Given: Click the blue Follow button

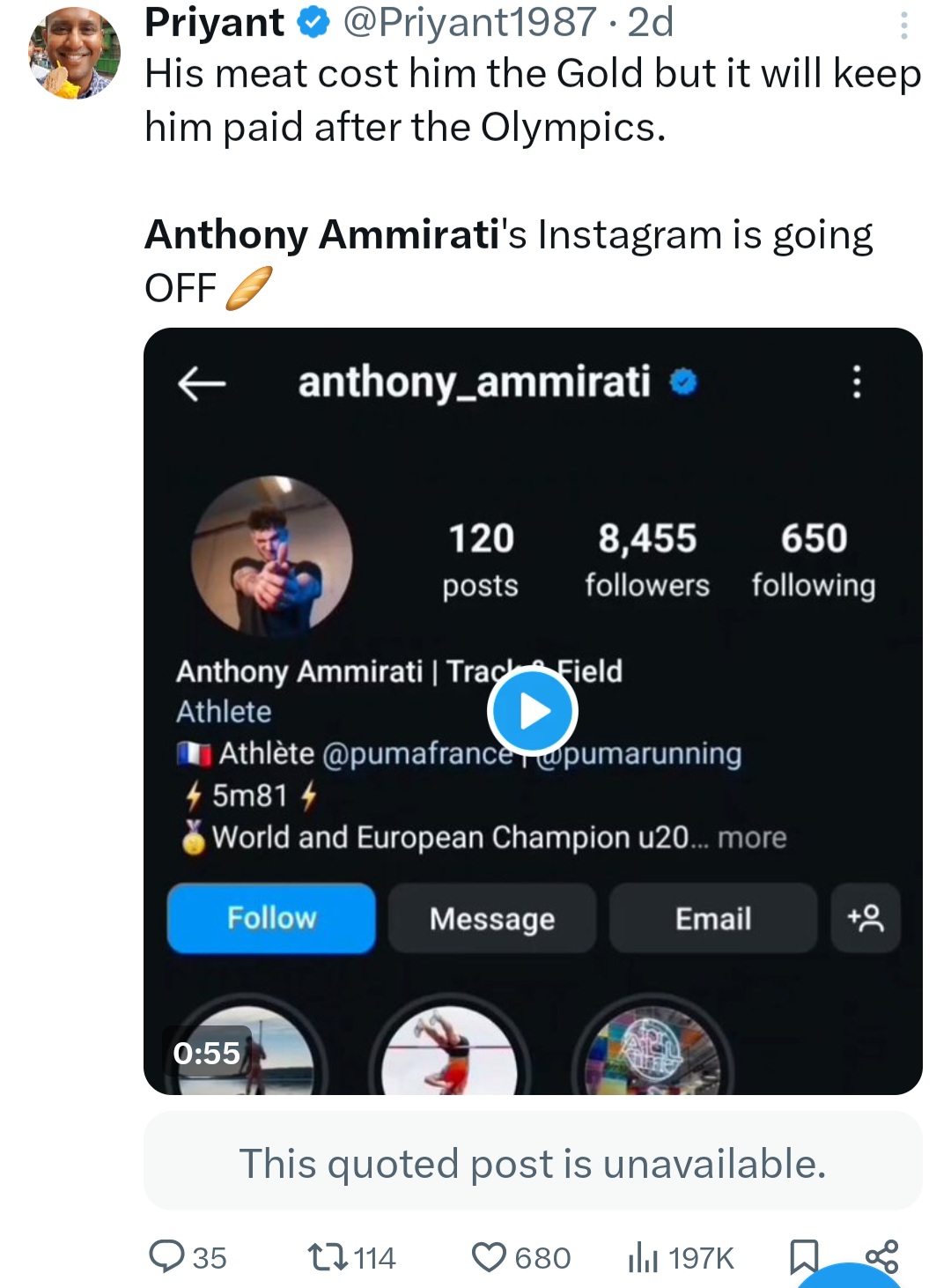Looking at the screenshot, I should [271, 918].
